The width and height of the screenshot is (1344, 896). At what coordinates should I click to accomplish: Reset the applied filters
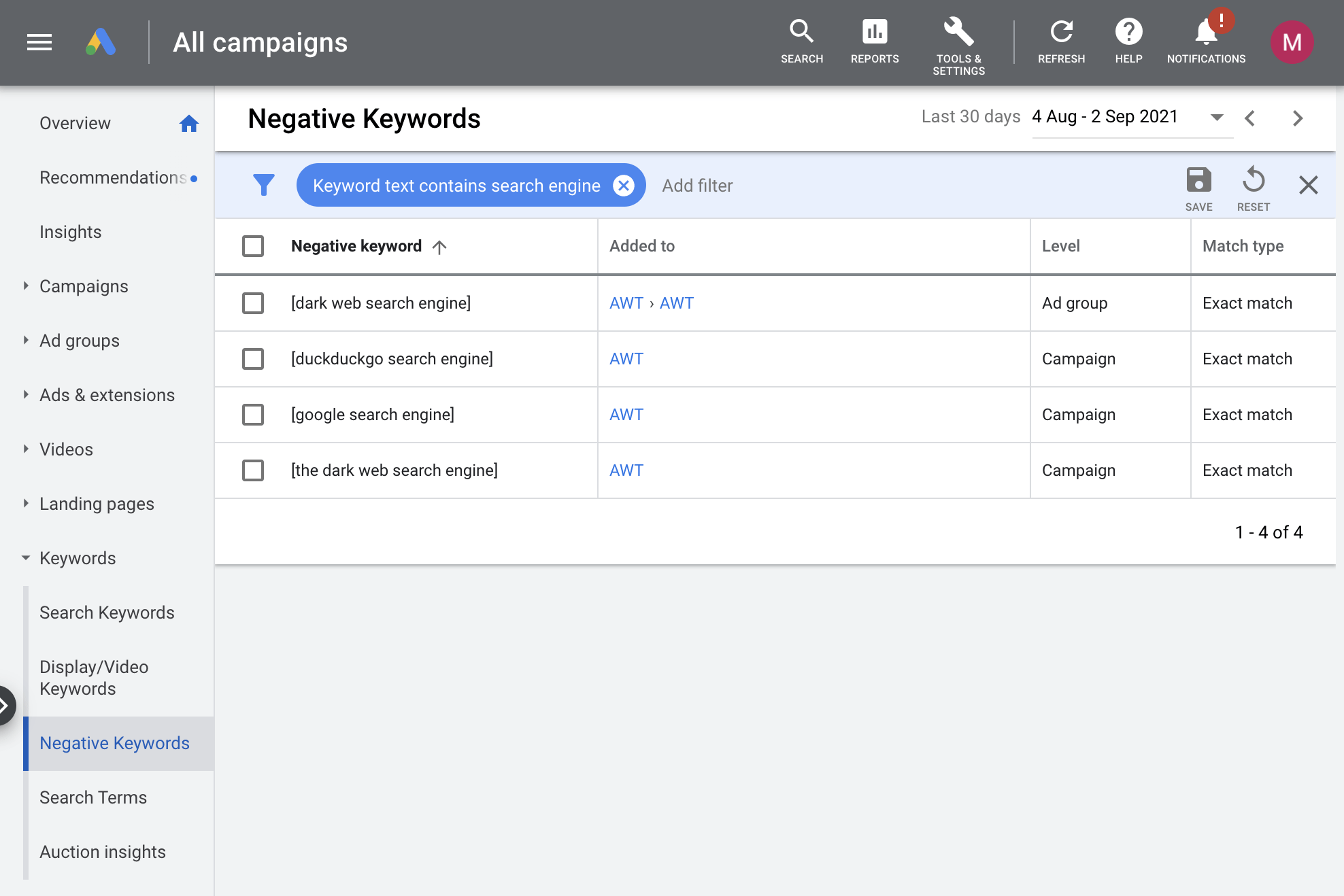click(1253, 181)
